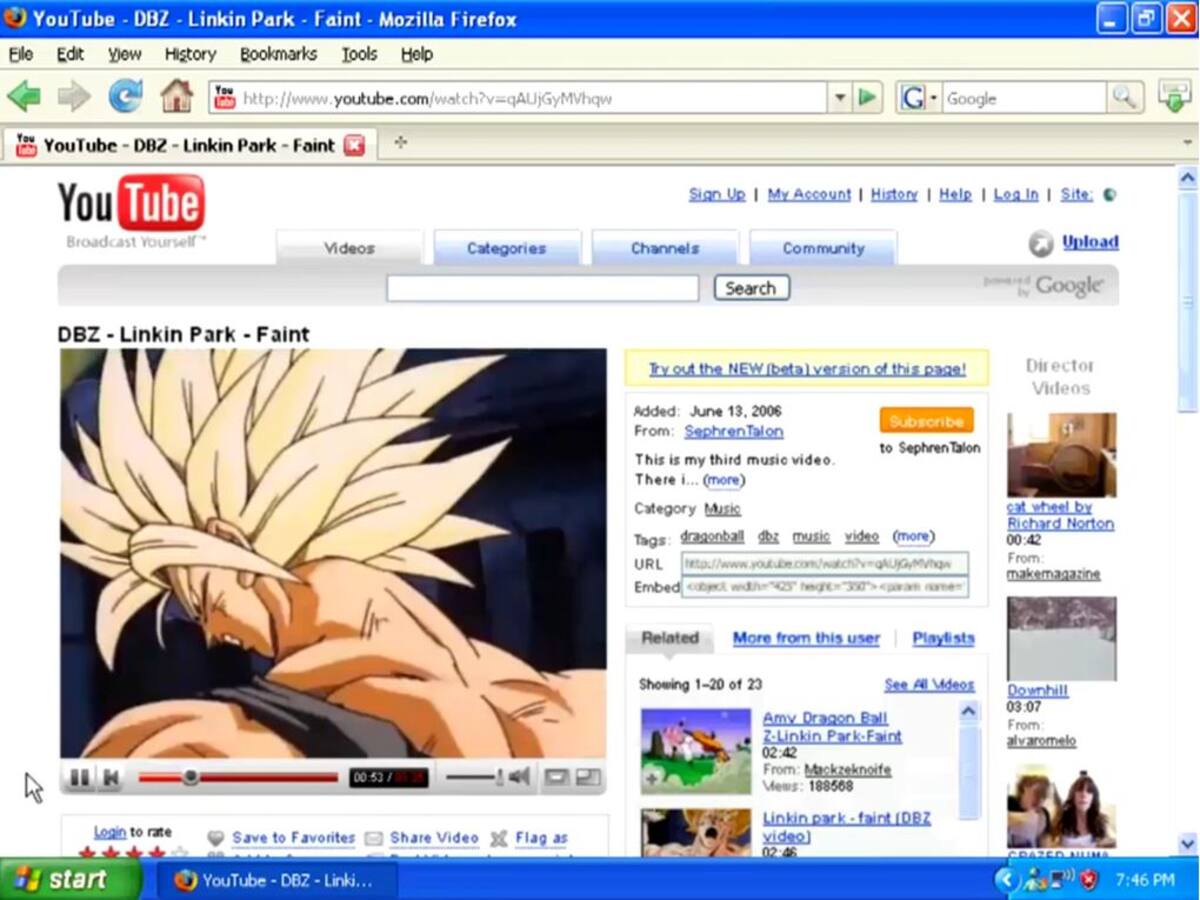
Task: Click the YouTube search input field
Action: (543, 288)
